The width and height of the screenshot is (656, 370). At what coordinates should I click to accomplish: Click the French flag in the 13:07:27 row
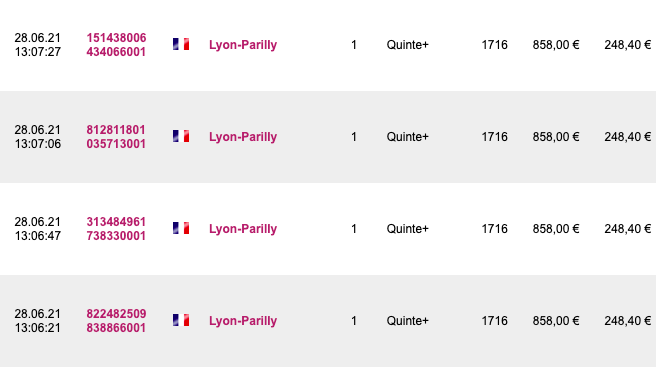181,44
